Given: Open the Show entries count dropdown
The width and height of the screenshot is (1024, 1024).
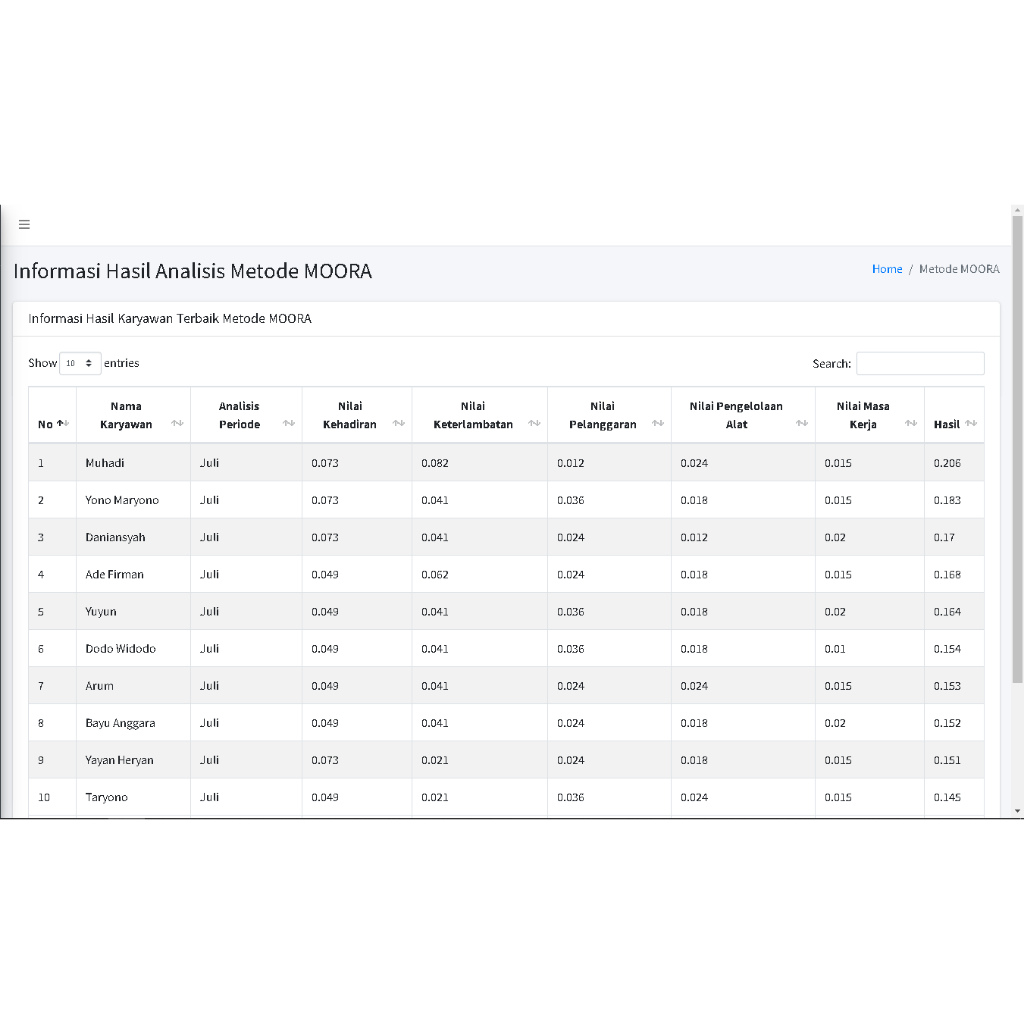Looking at the screenshot, I should (80, 363).
